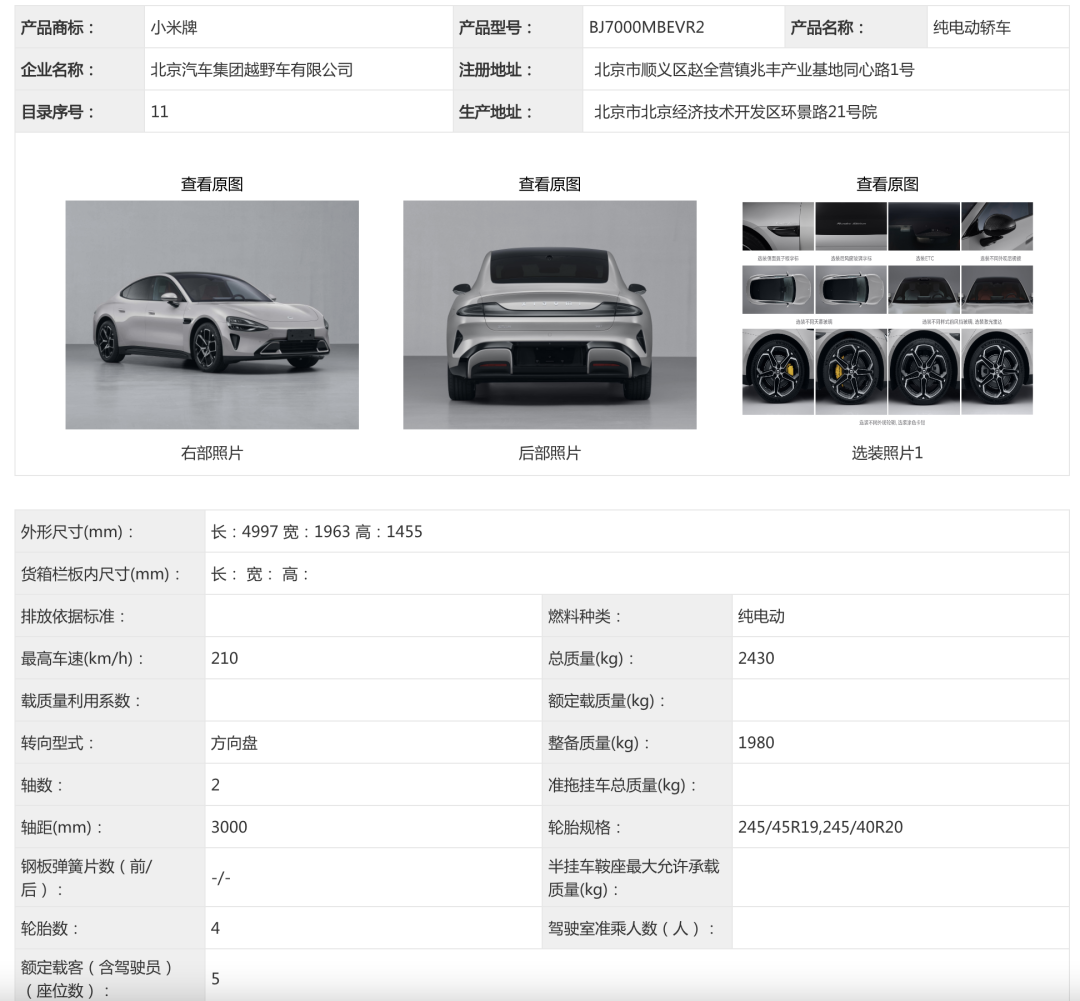The height and width of the screenshot is (1001, 1080).
Task: Select fuel type value '纯电动'
Action: click(761, 616)
